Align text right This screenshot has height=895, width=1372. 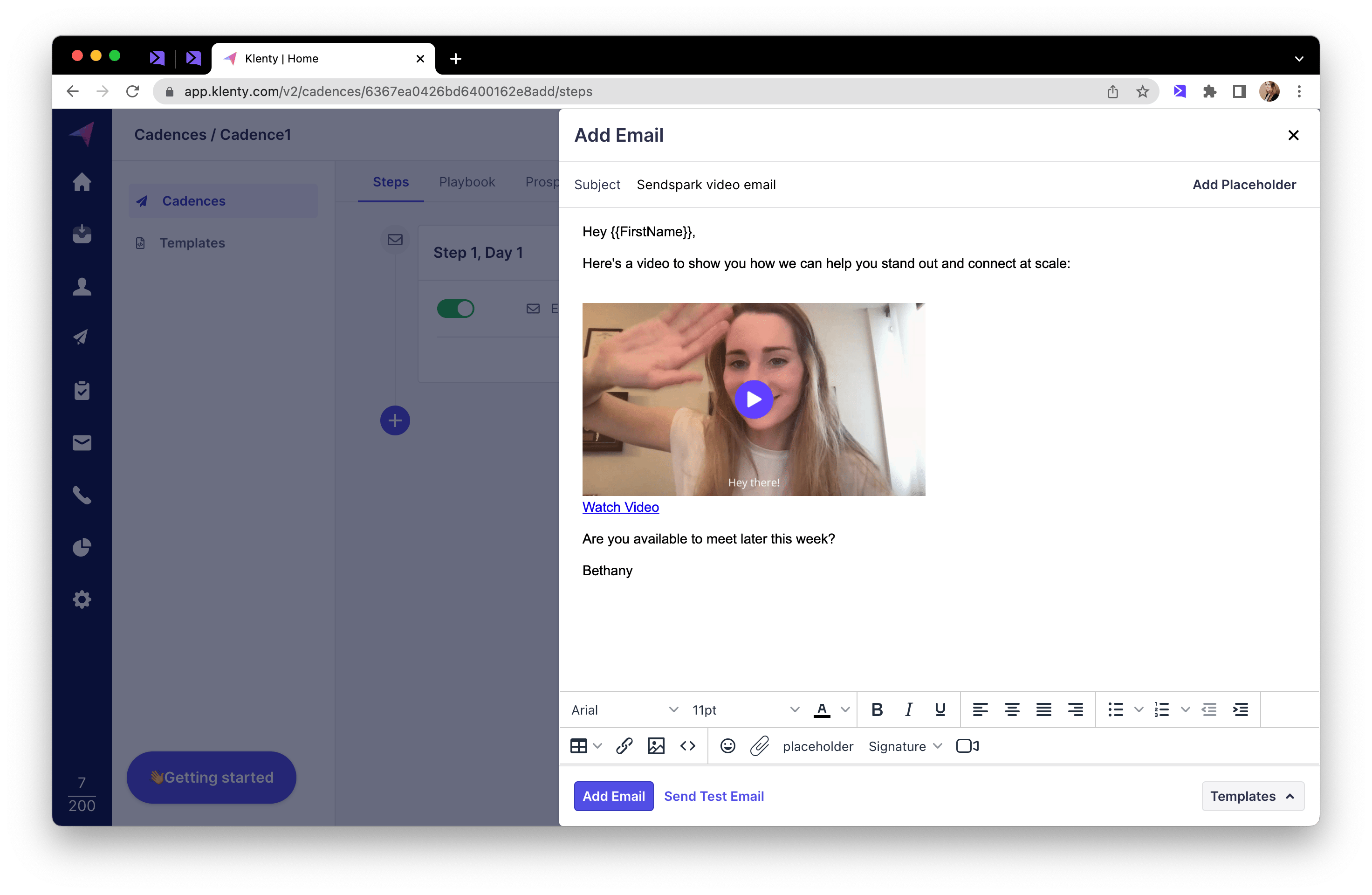click(x=1075, y=710)
